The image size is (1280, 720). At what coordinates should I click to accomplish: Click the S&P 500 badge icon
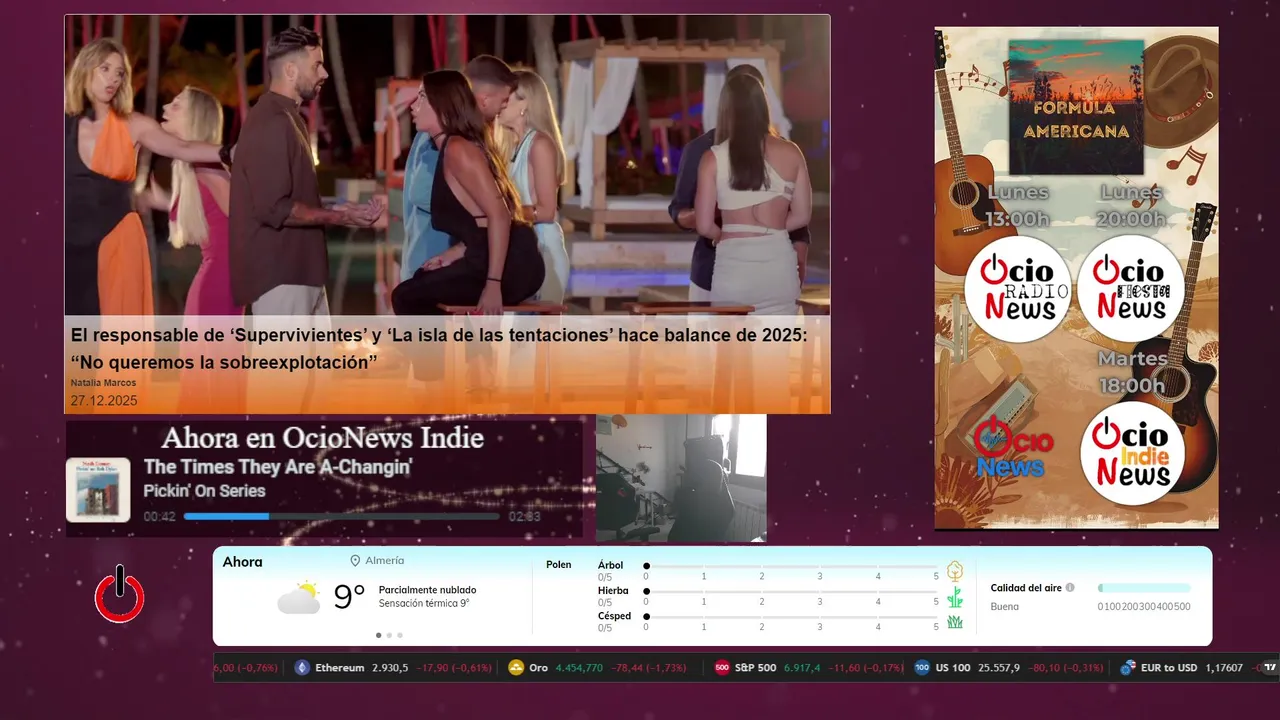[722, 668]
